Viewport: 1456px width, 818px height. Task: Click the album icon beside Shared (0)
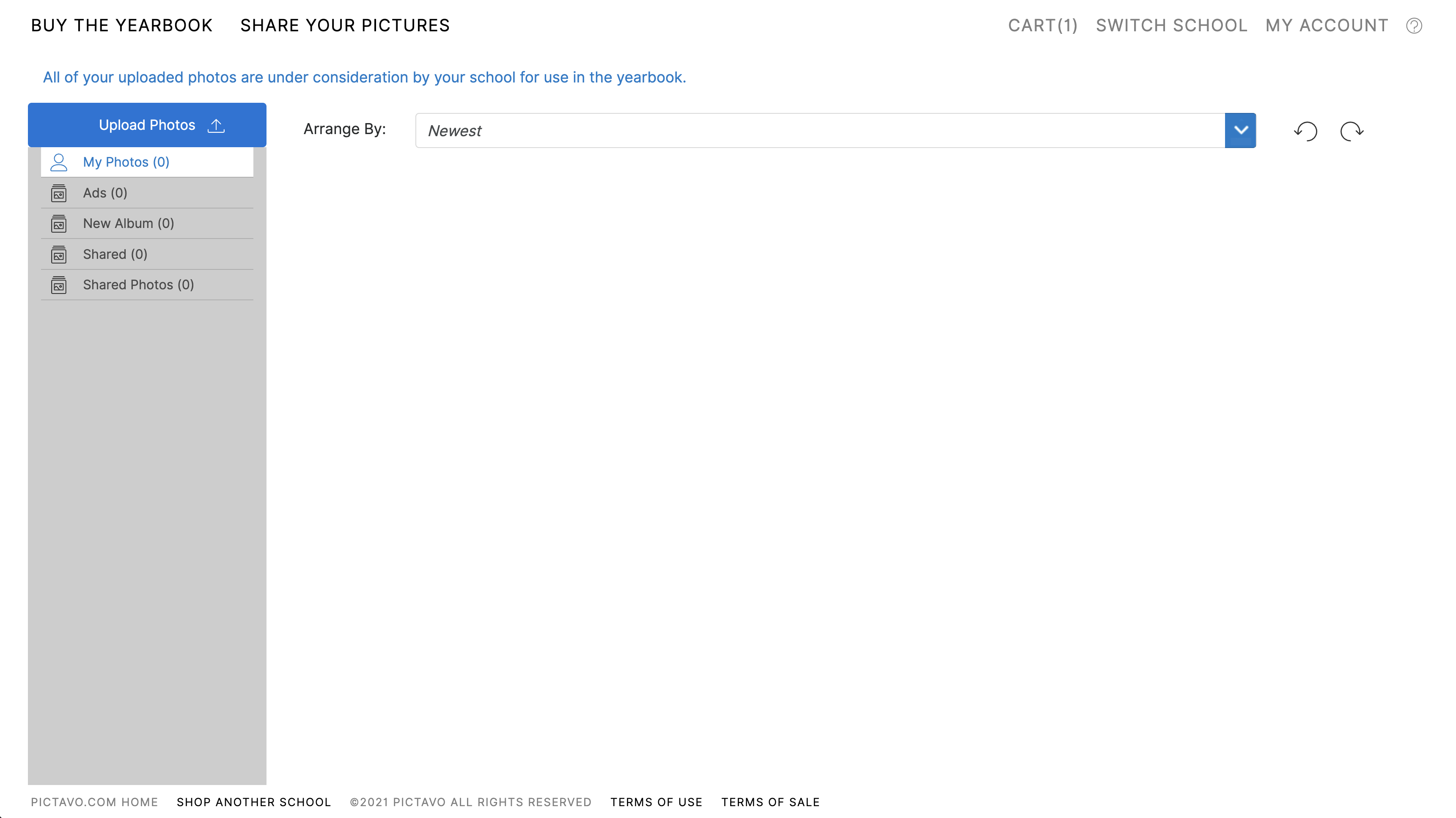pyautogui.click(x=59, y=254)
